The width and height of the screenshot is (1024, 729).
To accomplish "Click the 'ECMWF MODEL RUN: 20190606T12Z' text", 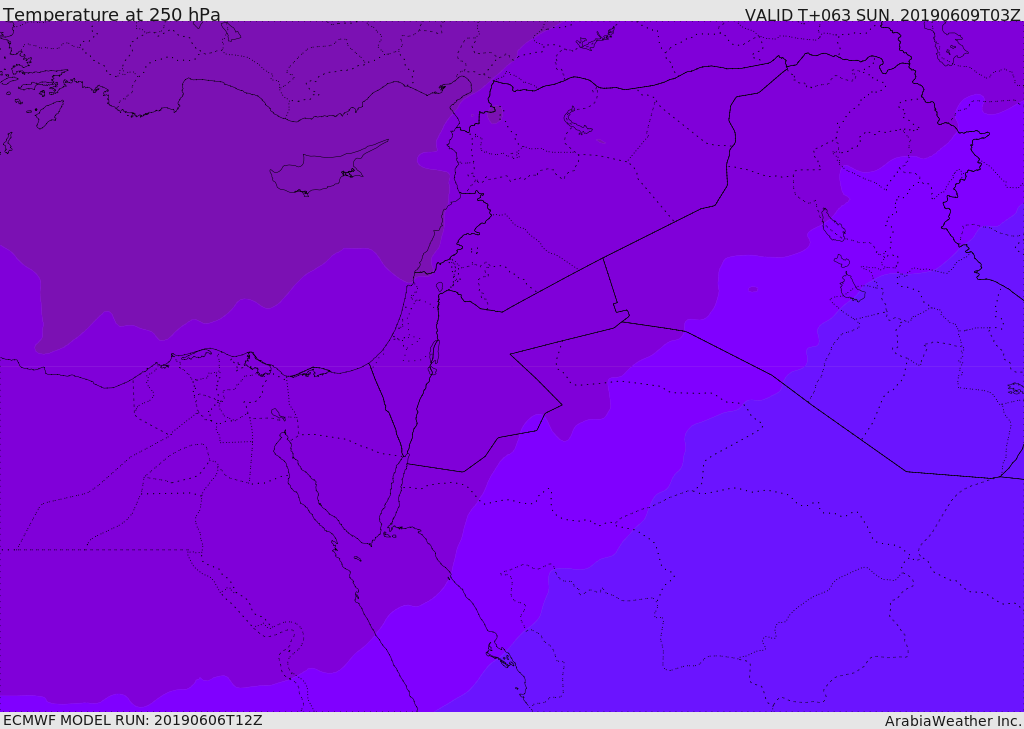I will [x=133, y=720].
